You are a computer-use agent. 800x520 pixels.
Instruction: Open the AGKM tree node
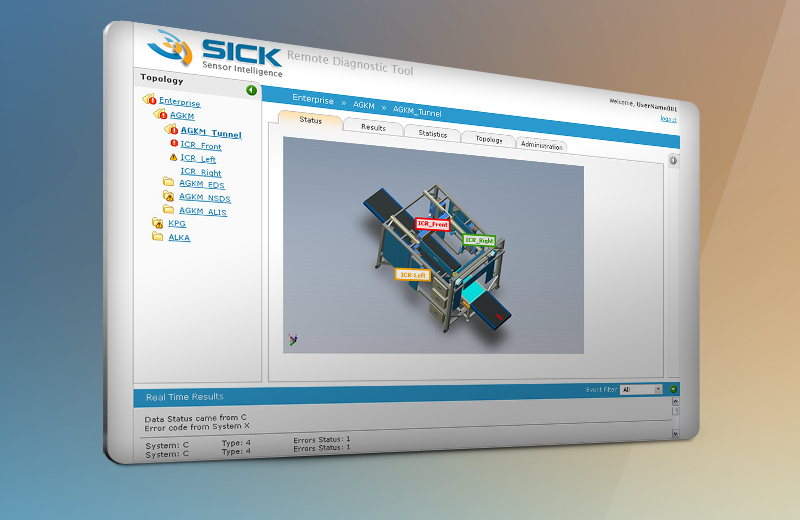(182, 115)
